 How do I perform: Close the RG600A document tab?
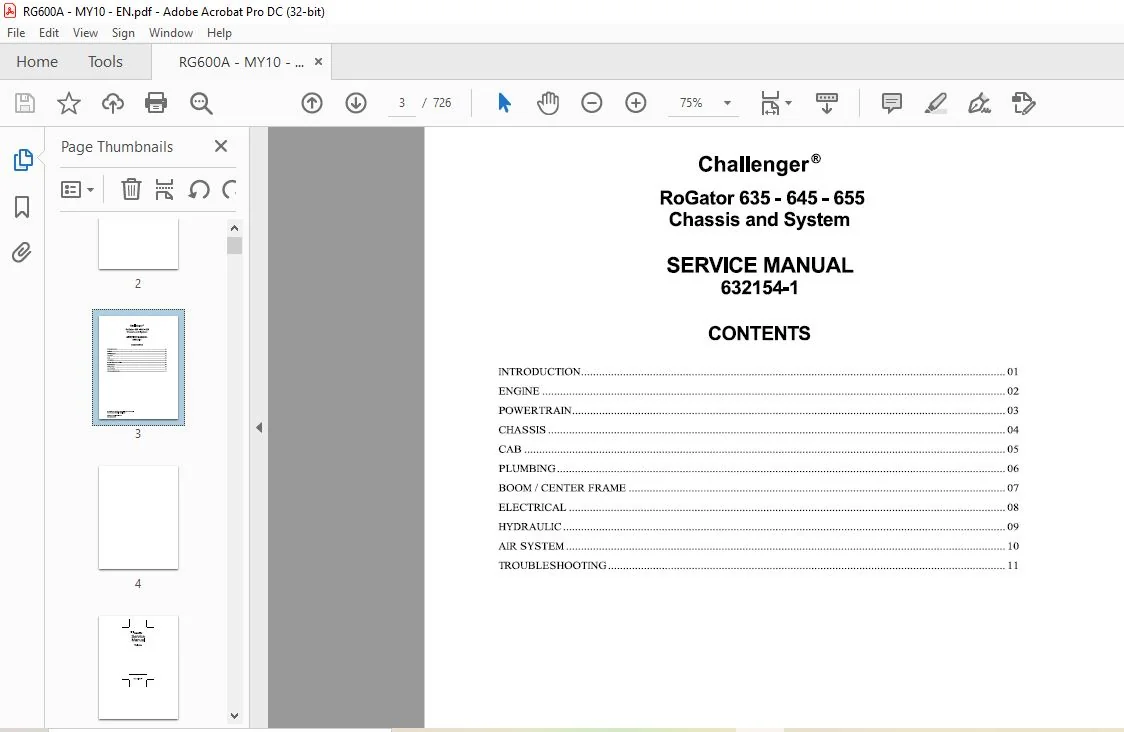coord(318,62)
